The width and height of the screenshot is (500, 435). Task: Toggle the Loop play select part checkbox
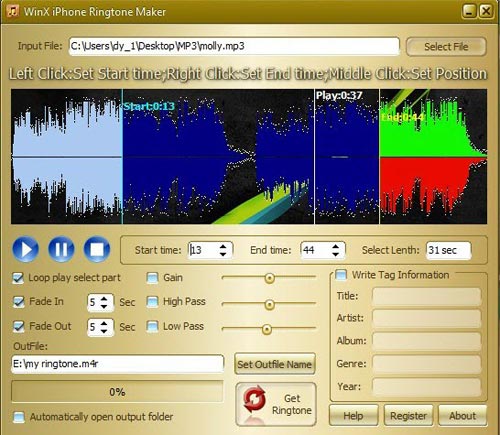pos(18,278)
